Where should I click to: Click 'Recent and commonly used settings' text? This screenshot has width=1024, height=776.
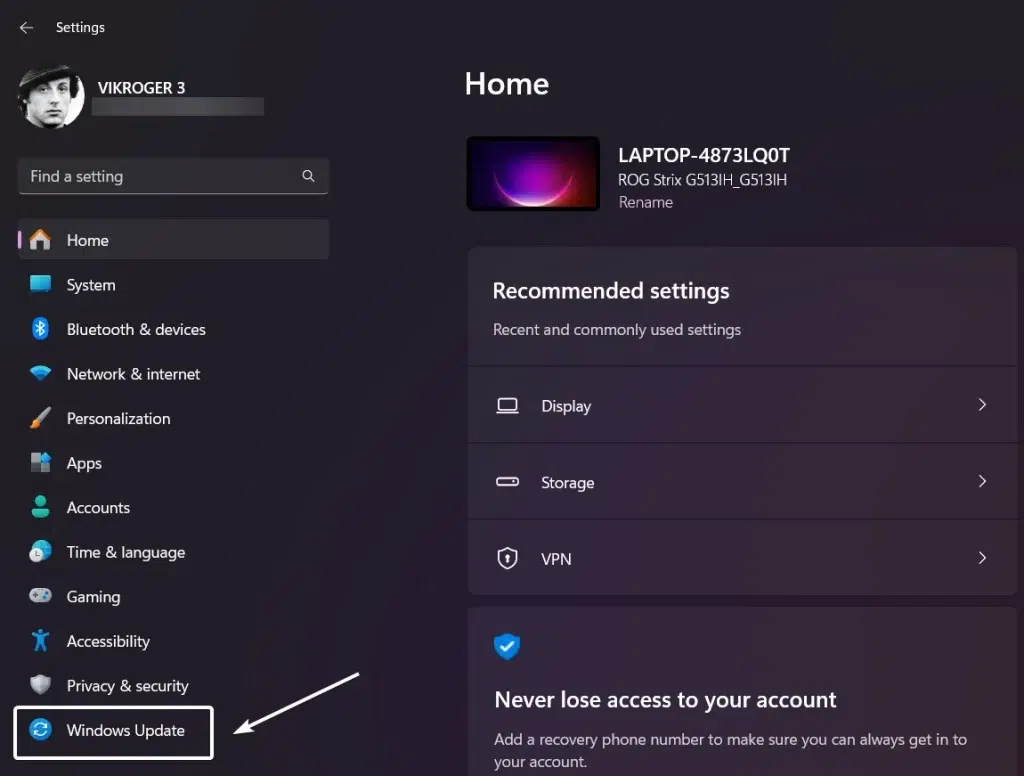pos(616,330)
